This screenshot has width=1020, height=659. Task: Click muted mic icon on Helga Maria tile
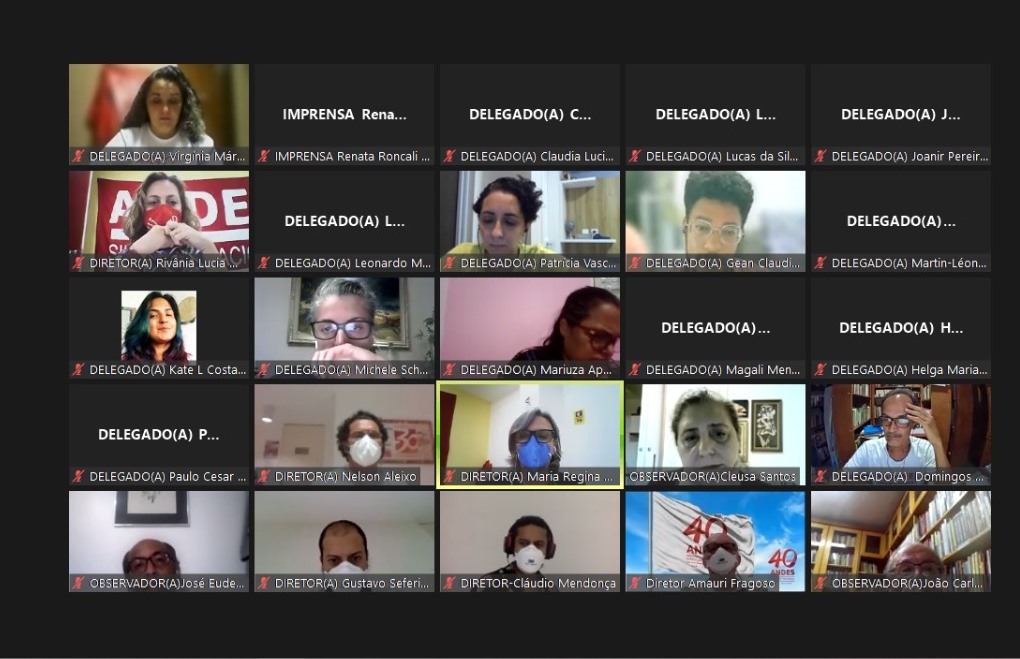(821, 370)
